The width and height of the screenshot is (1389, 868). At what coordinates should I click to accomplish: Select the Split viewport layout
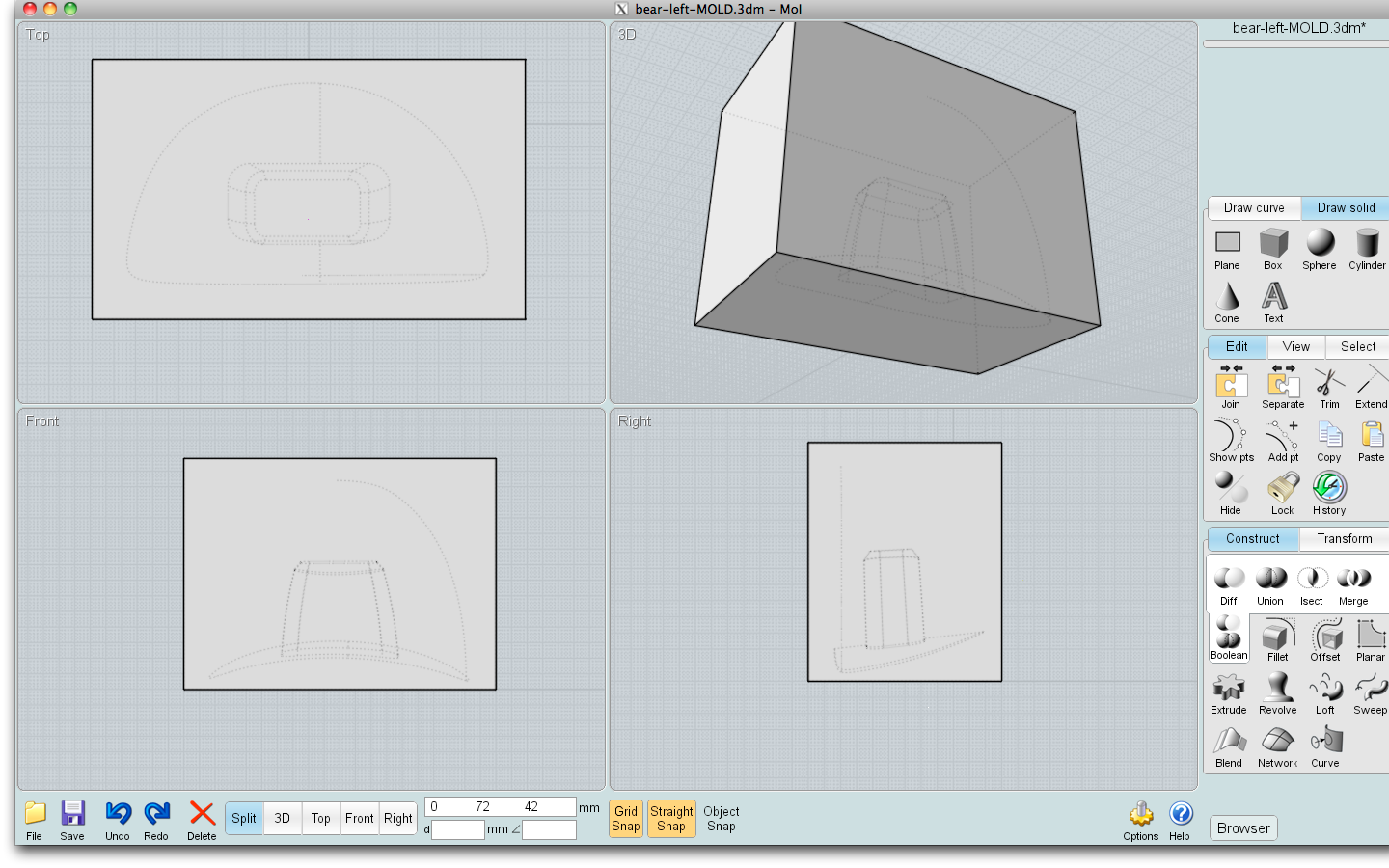tap(244, 819)
